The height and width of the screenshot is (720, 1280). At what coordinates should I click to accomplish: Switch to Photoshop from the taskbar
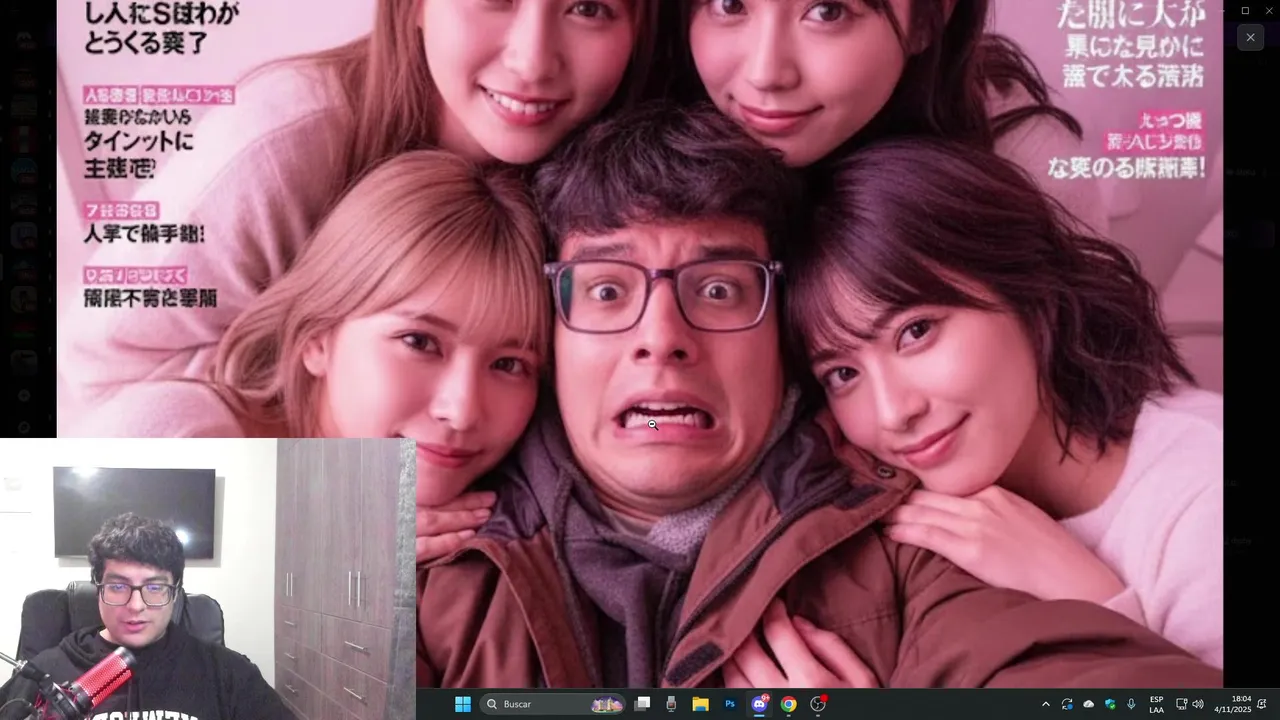pyautogui.click(x=730, y=704)
